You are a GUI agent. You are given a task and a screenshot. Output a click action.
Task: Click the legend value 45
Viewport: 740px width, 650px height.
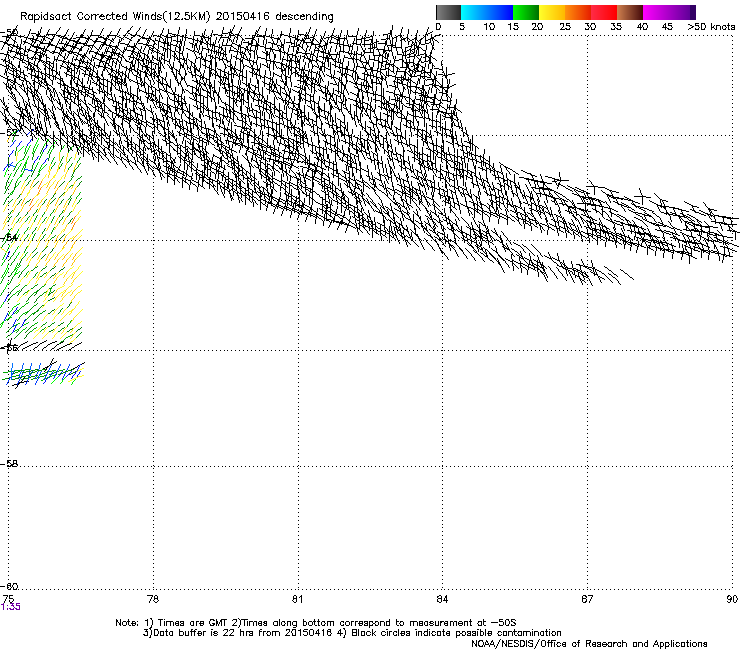tap(667, 26)
